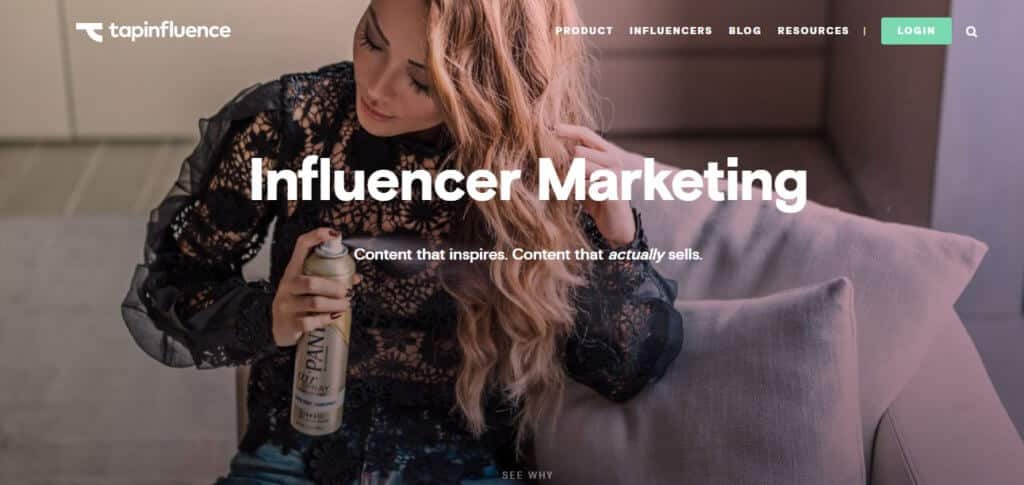Click the 'Content that inspires' tagline
Viewport: 1024px width, 485px height.
tap(431, 255)
